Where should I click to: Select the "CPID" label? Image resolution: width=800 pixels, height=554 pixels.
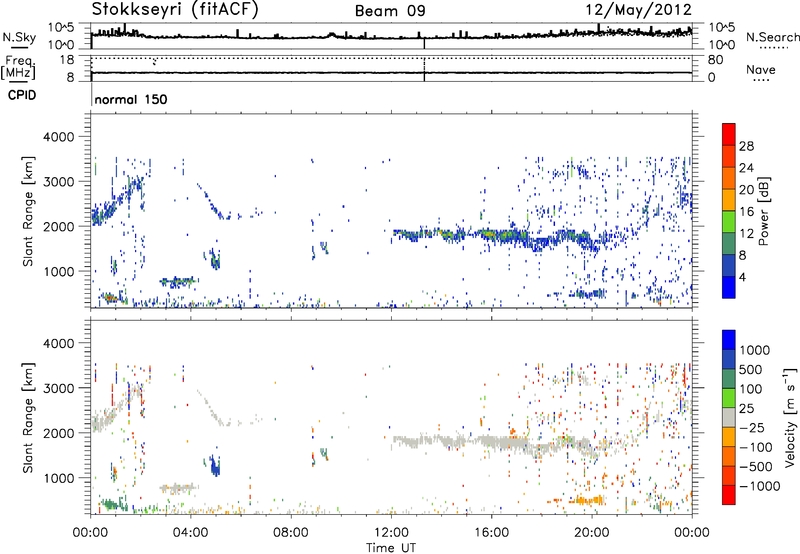[x=22, y=95]
